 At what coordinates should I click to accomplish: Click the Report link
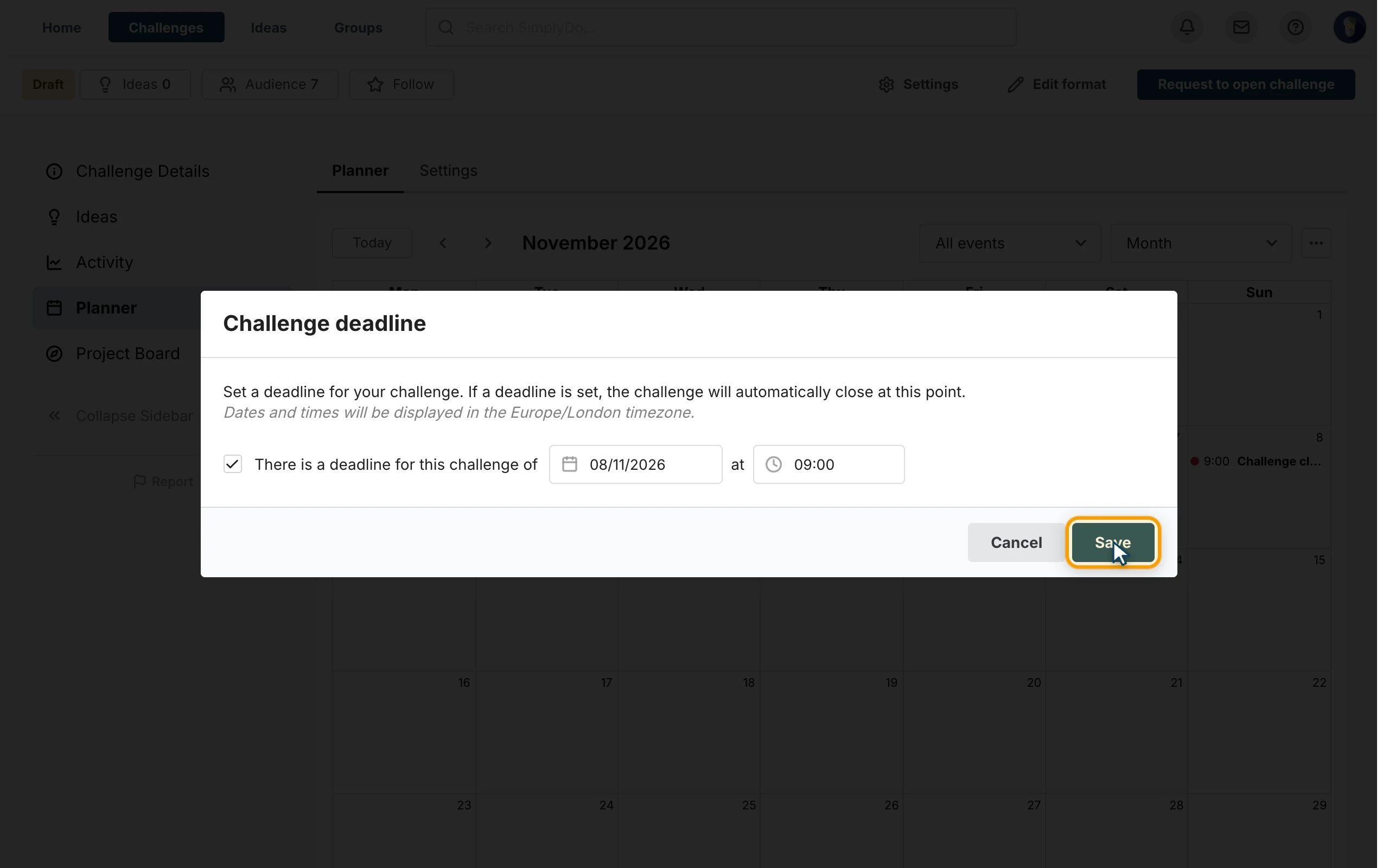[163, 482]
